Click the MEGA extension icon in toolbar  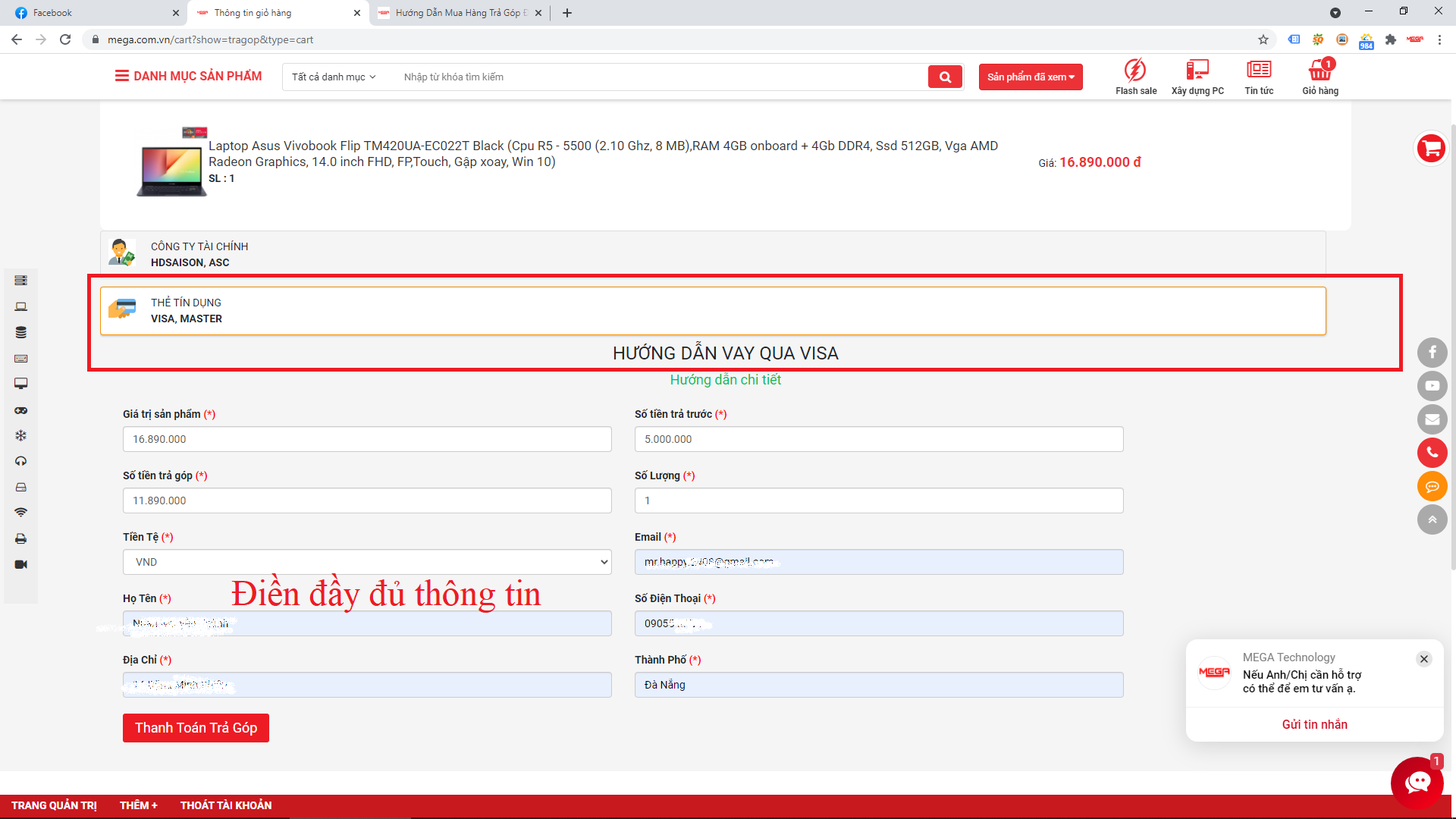pyautogui.click(x=1414, y=39)
